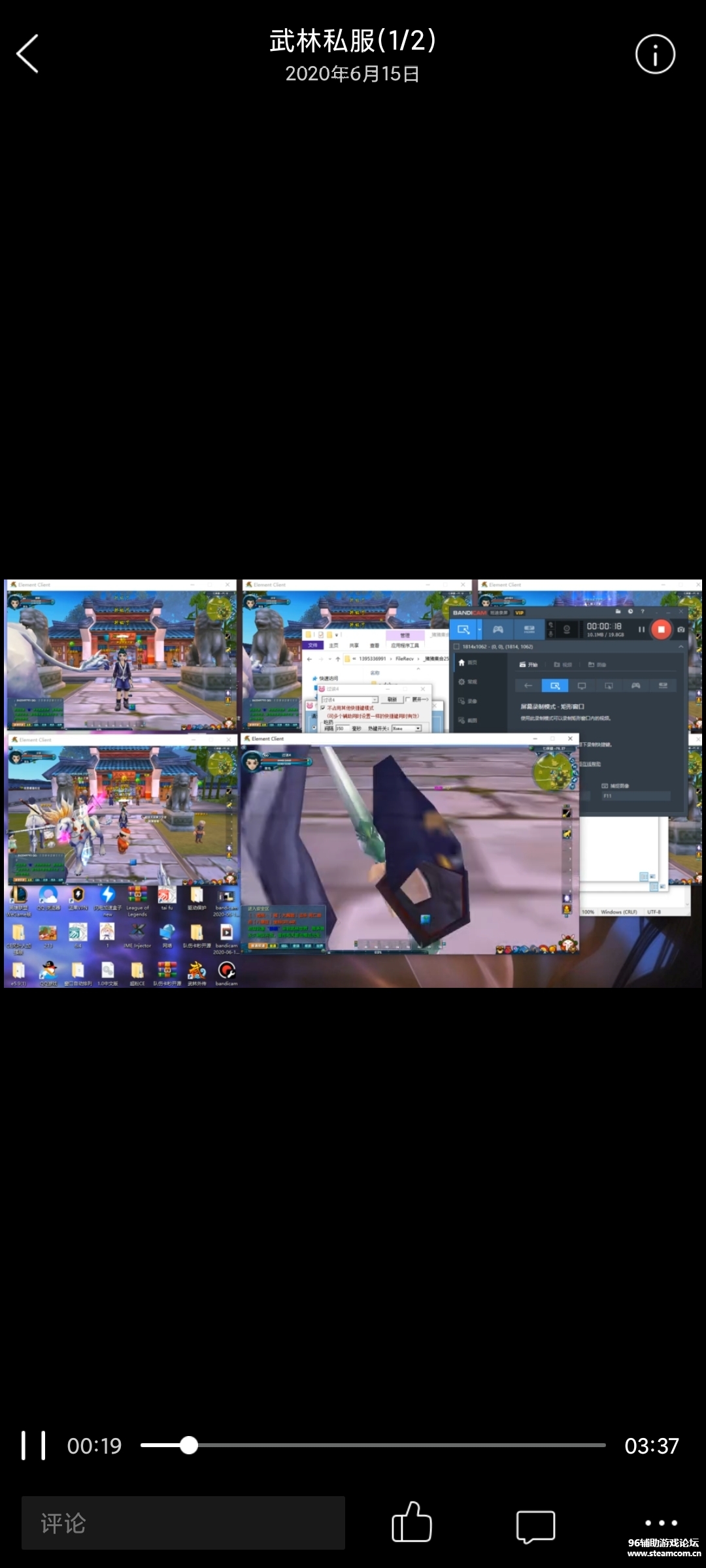
Task: Expand the dropdown arrow beside Bandicam rectangle mode
Action: [x=480, y=630]
